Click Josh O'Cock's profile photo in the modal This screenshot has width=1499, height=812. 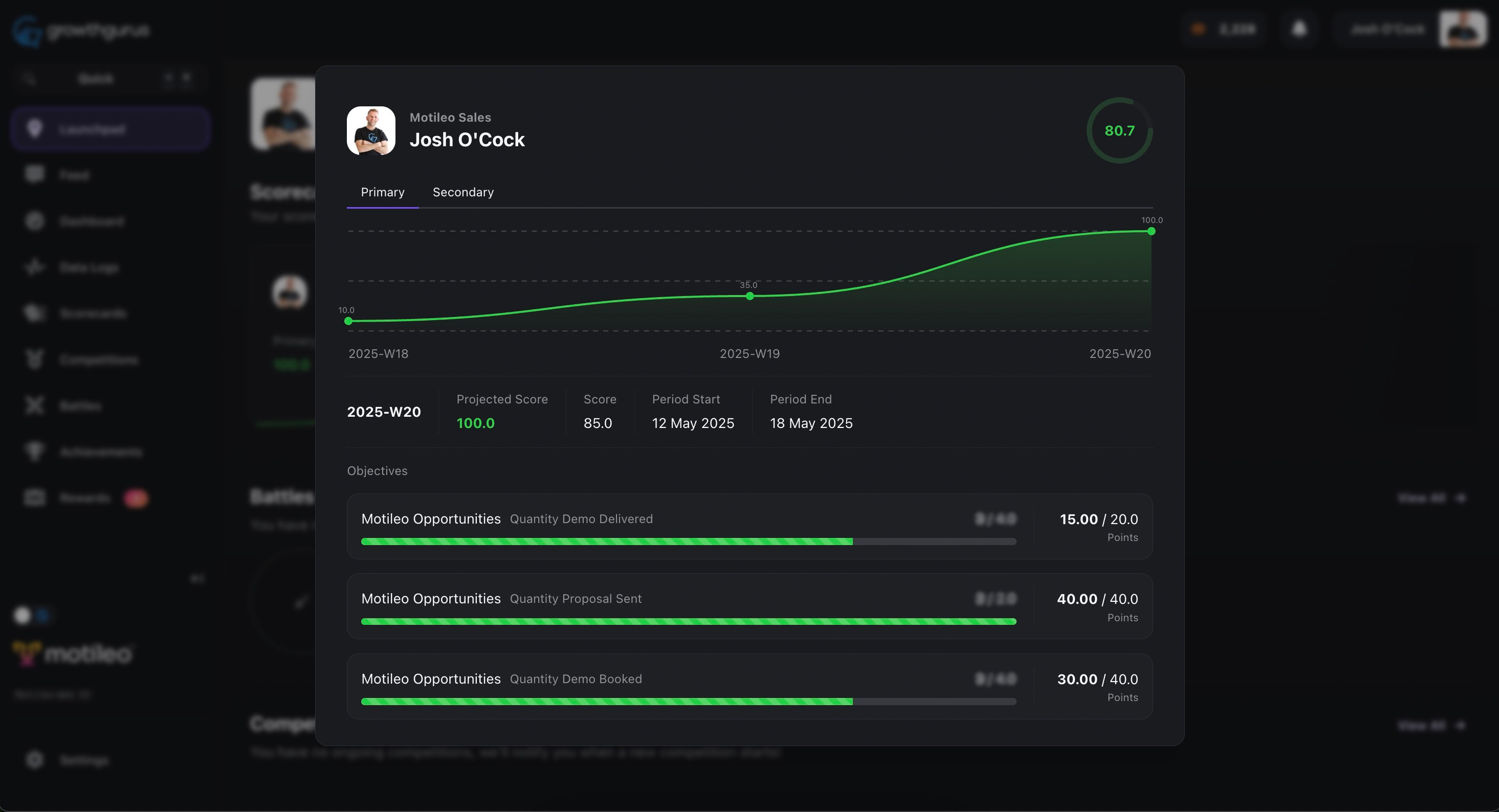click(371, 130)
